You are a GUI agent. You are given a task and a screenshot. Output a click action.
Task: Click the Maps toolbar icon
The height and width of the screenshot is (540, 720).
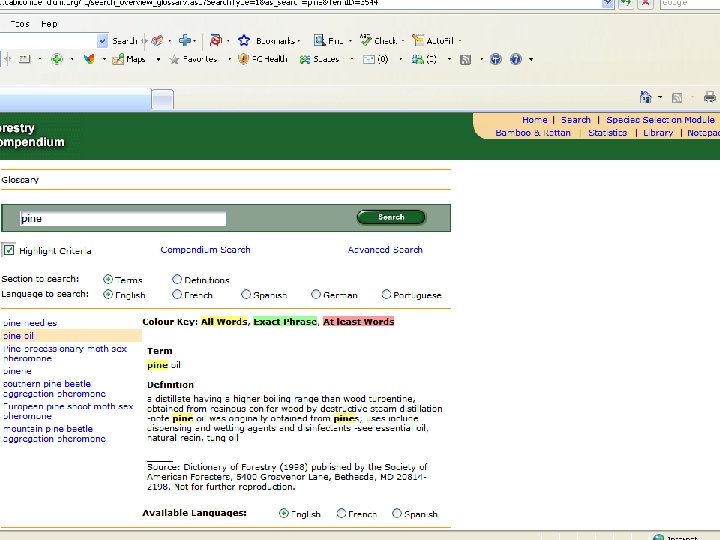[x=118, y=59]
